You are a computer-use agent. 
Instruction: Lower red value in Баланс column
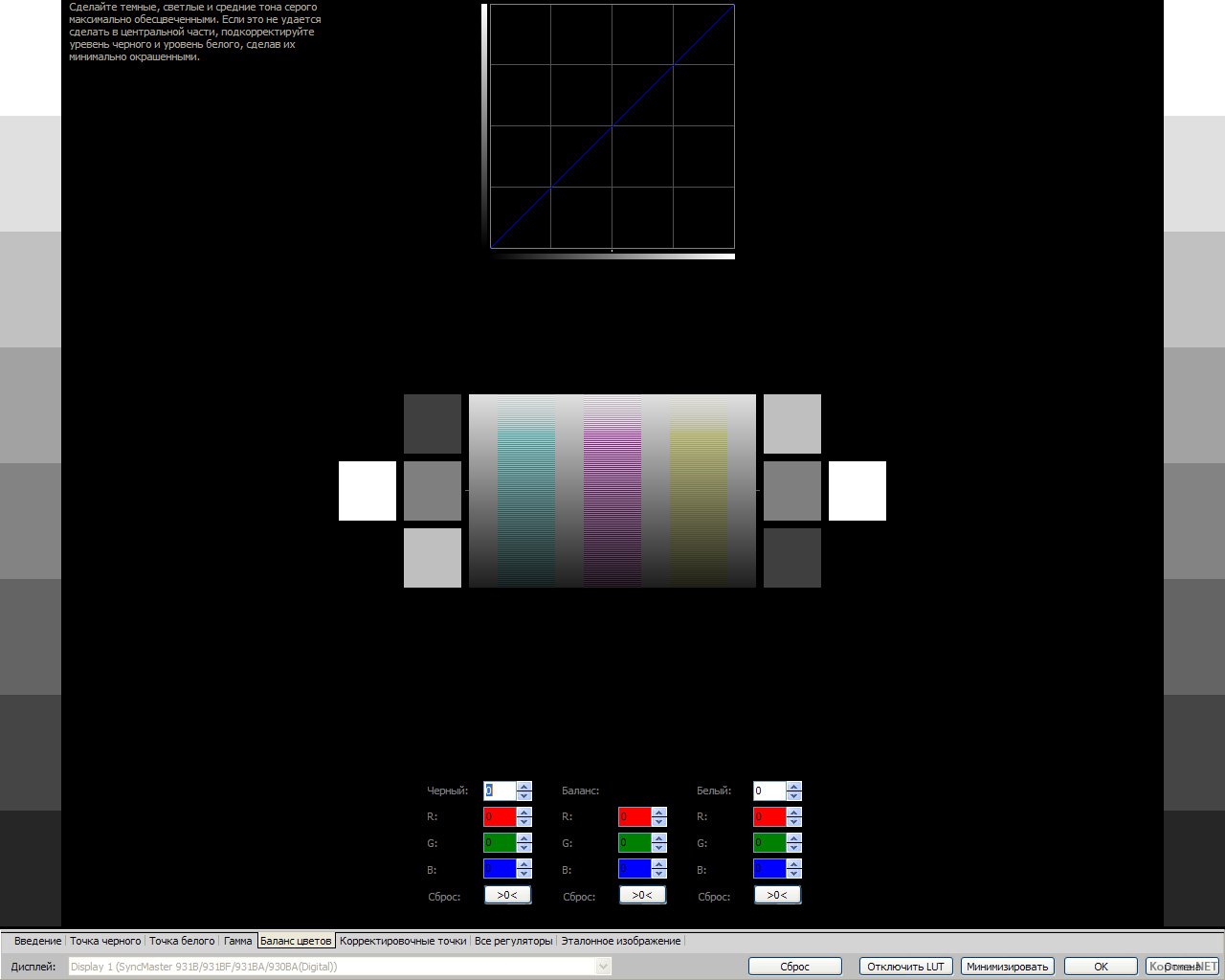click(x=658, y=821)
